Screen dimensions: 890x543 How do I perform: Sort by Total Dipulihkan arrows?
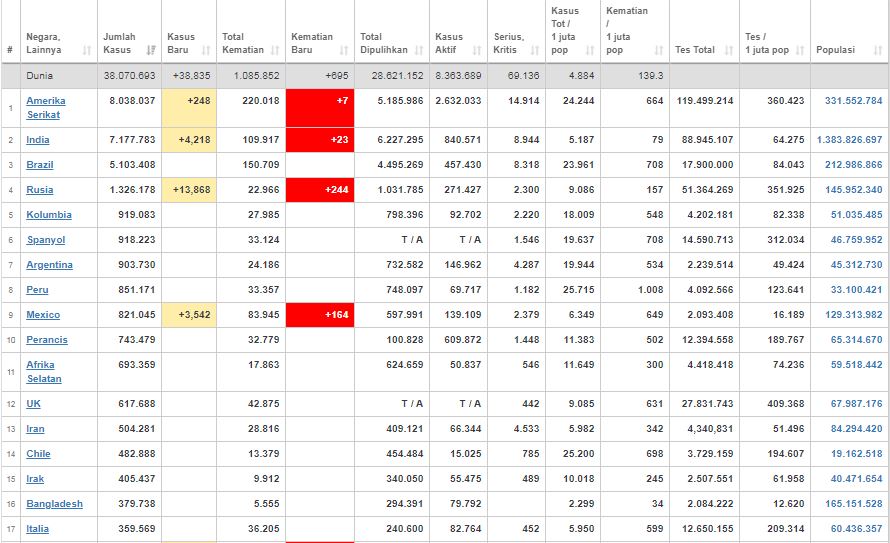[419, 50]
